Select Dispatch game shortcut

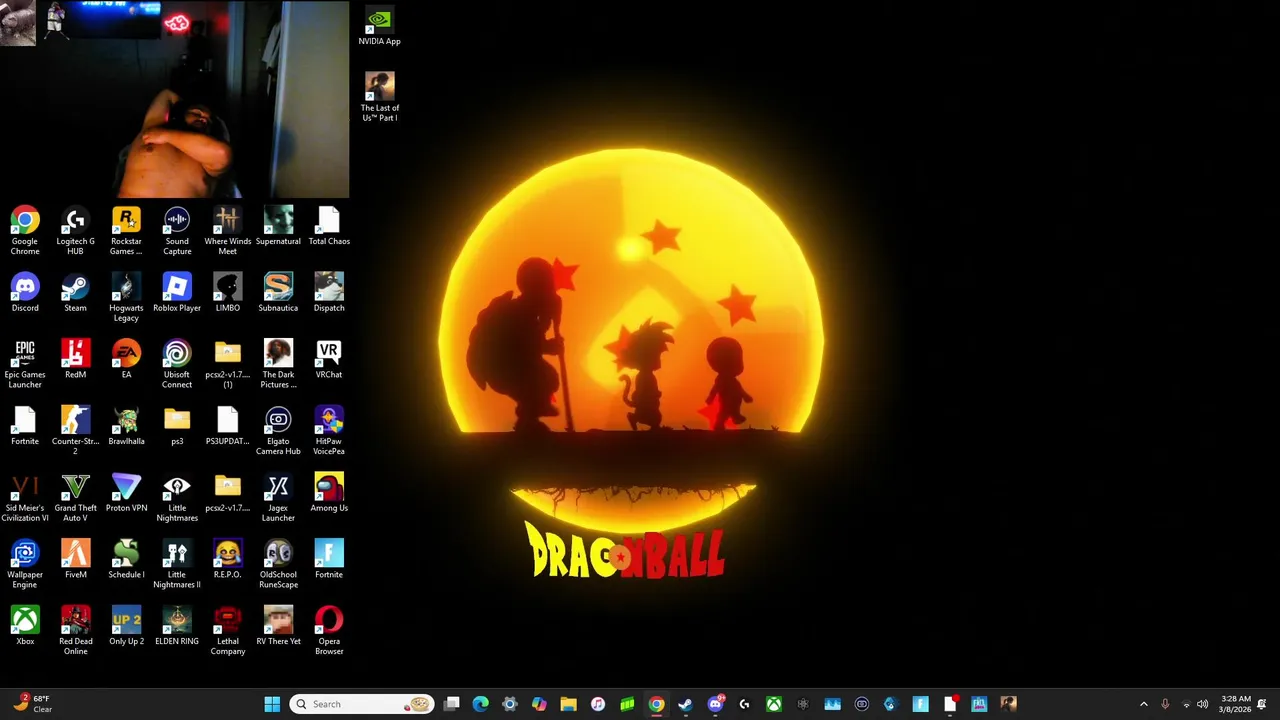[x=329, y=293]
